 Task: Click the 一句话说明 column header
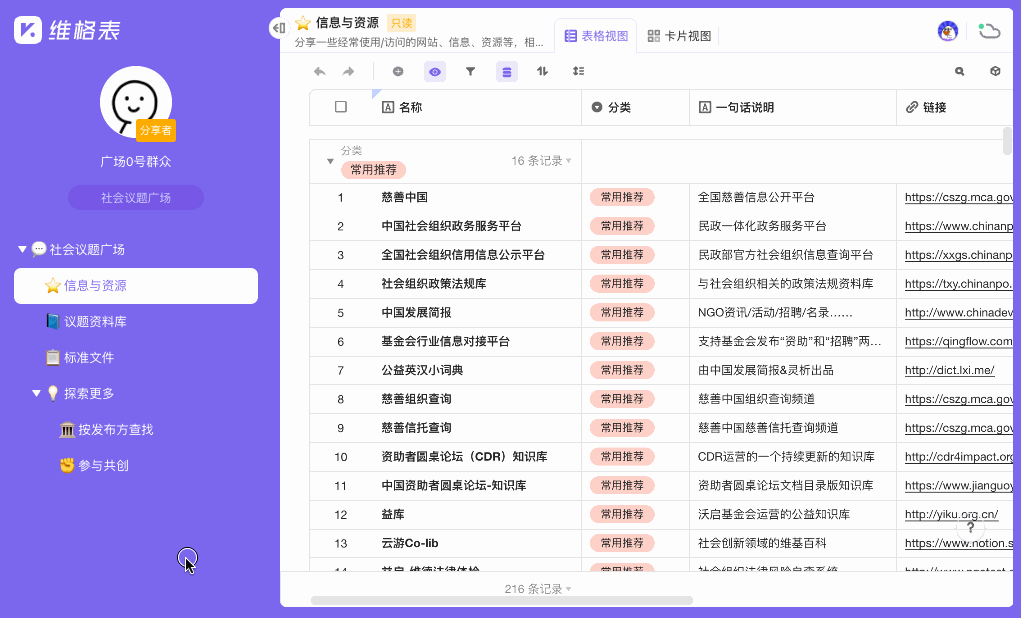[793, 107]
